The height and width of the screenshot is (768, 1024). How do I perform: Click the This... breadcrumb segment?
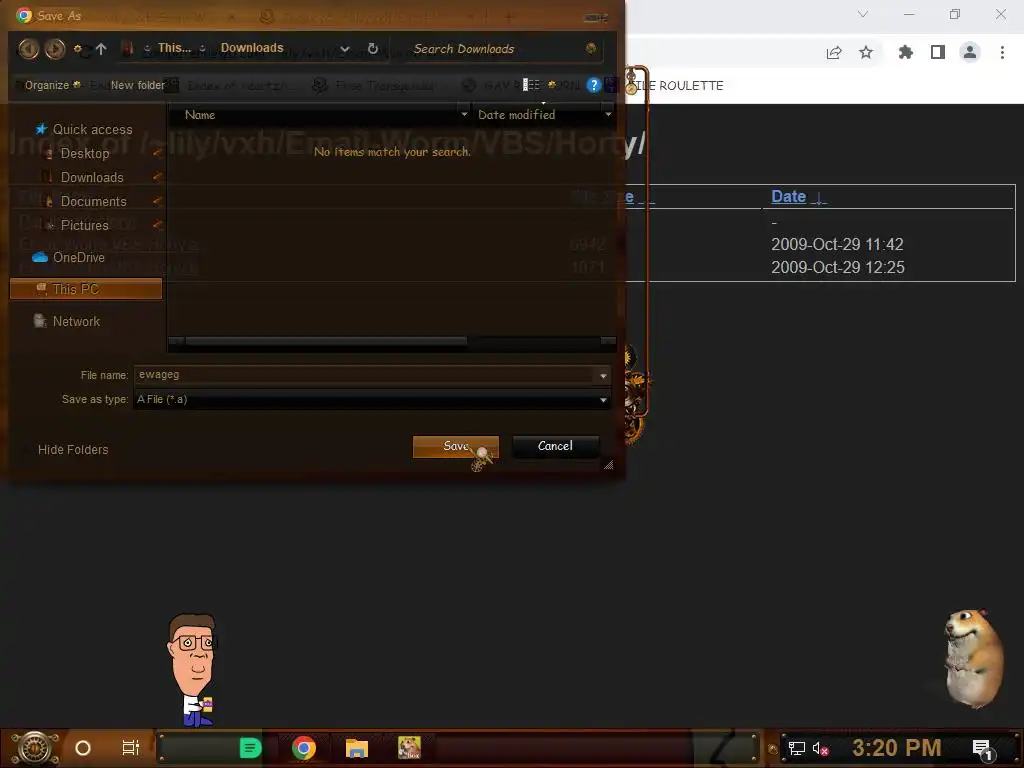(x=174, y=48)
